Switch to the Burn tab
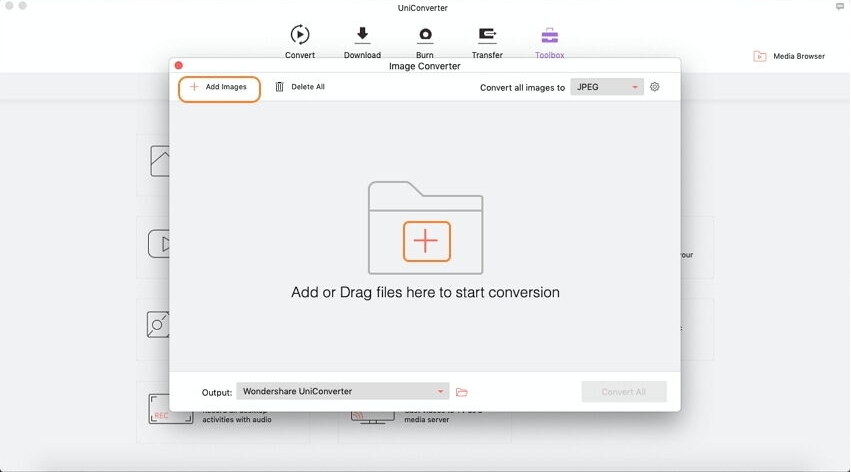The height and width of the screenshot is (472, 851). [425, 35]
